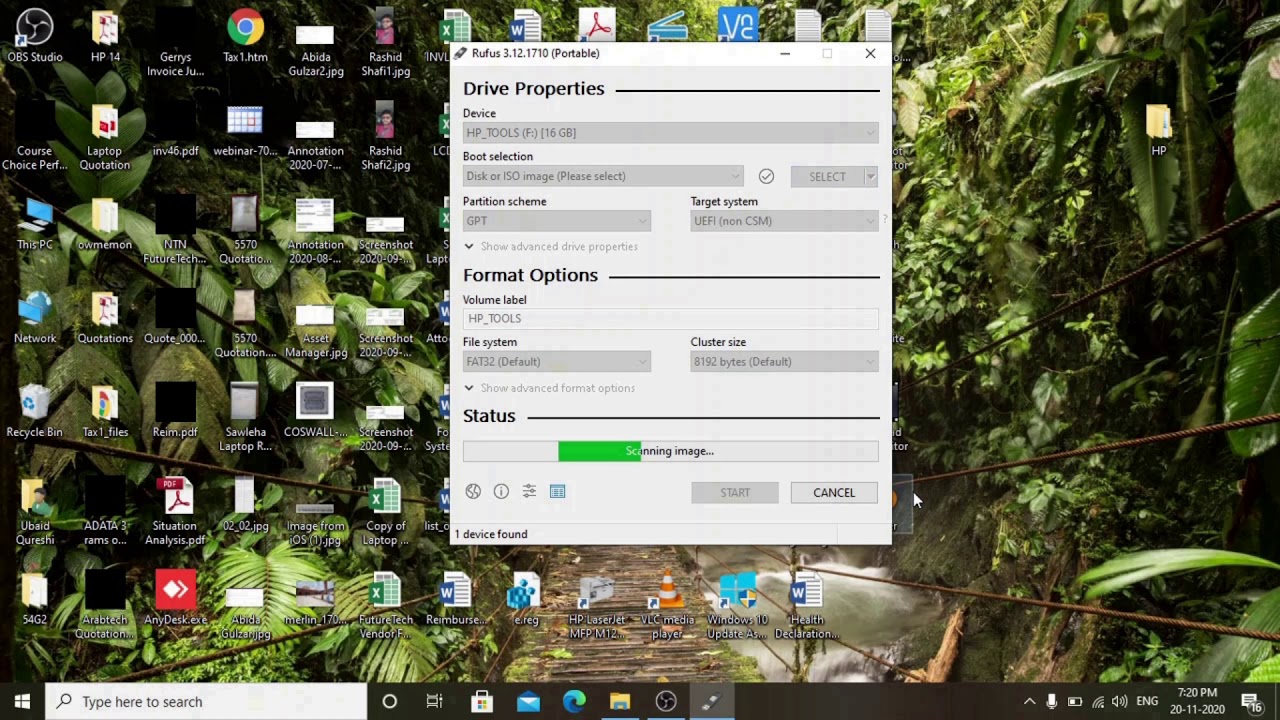Open Laptop Quotation desktop file
The height and width of the screenshot is (720, 1280).
pyautogui.click(x=105, y=138)
